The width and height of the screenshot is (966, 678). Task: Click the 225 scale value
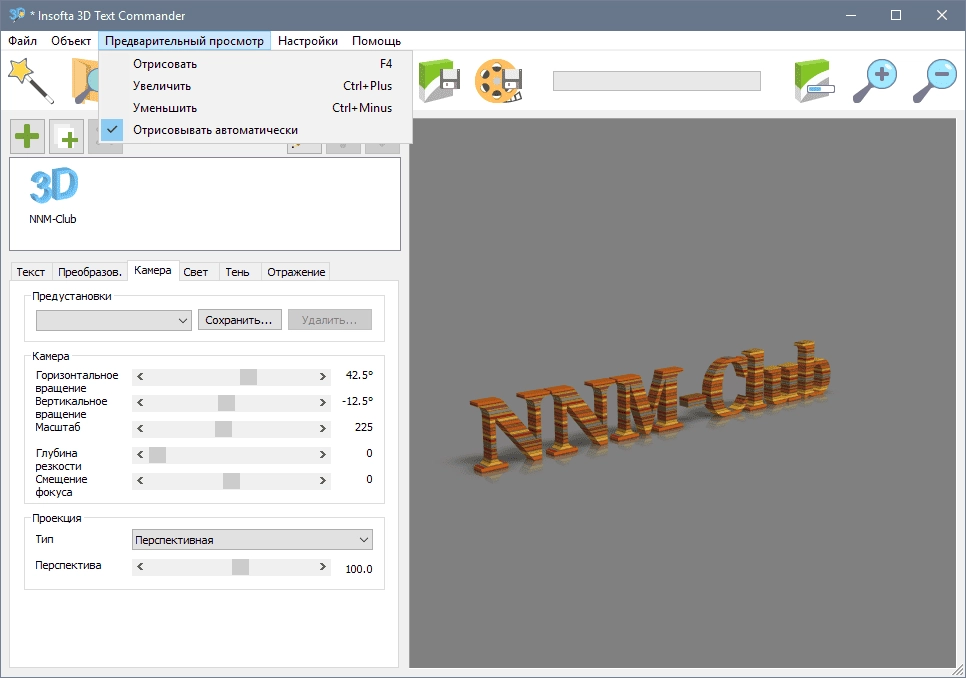[363, 427]
